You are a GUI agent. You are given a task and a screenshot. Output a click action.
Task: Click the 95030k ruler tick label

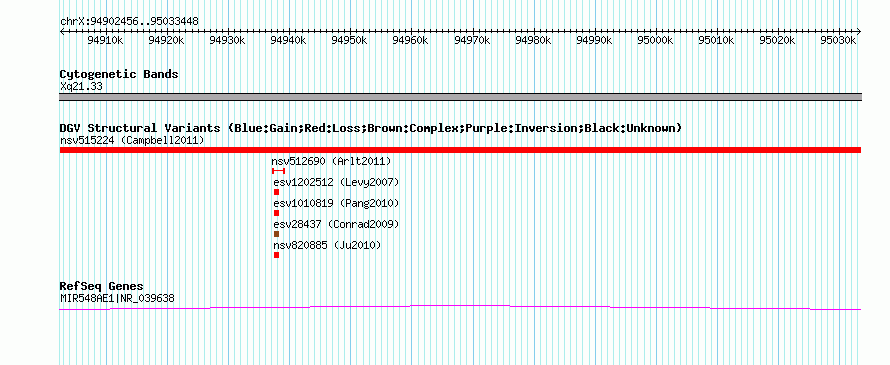coord(839,41)
